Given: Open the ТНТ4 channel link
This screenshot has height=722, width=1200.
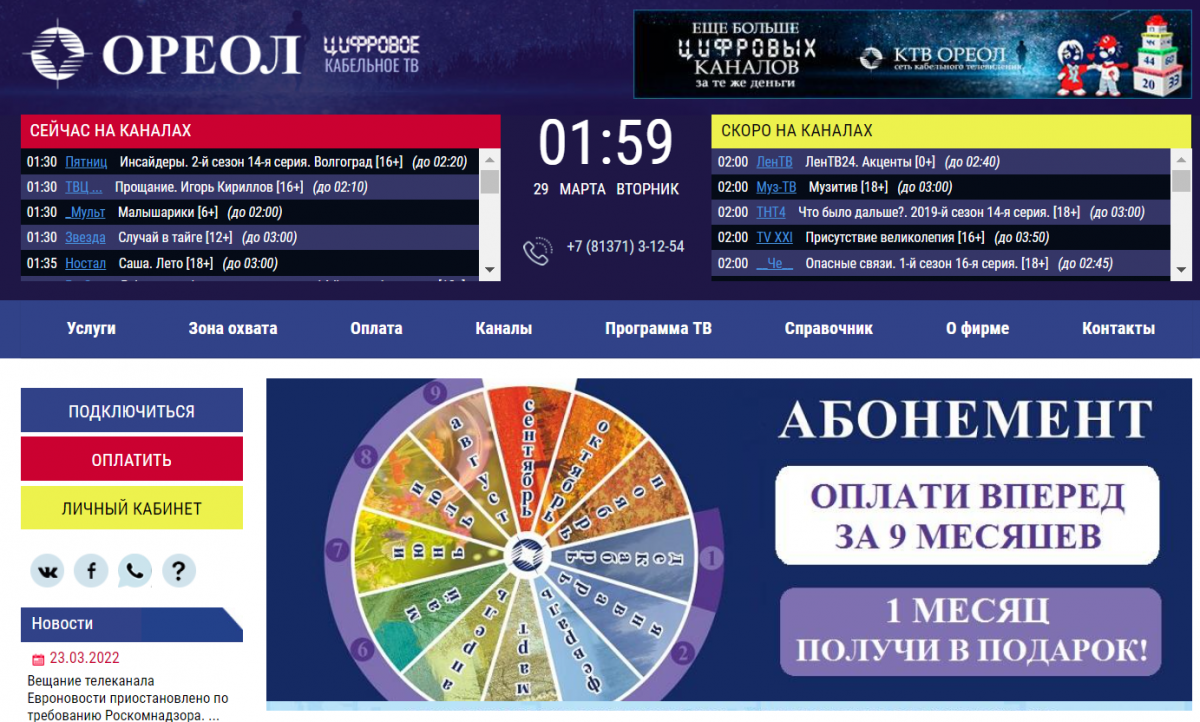Looking at the screenshot, I should (771, 212).
